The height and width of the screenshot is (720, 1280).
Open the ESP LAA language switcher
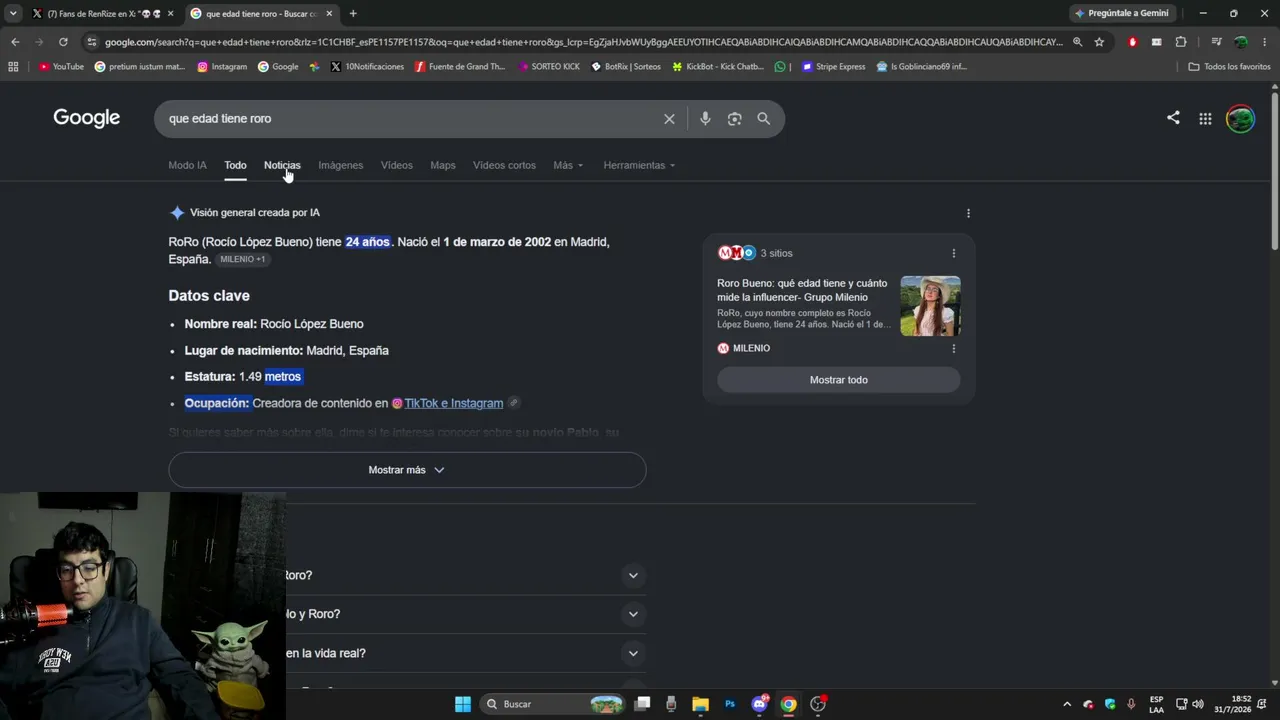coord(1156,704)
